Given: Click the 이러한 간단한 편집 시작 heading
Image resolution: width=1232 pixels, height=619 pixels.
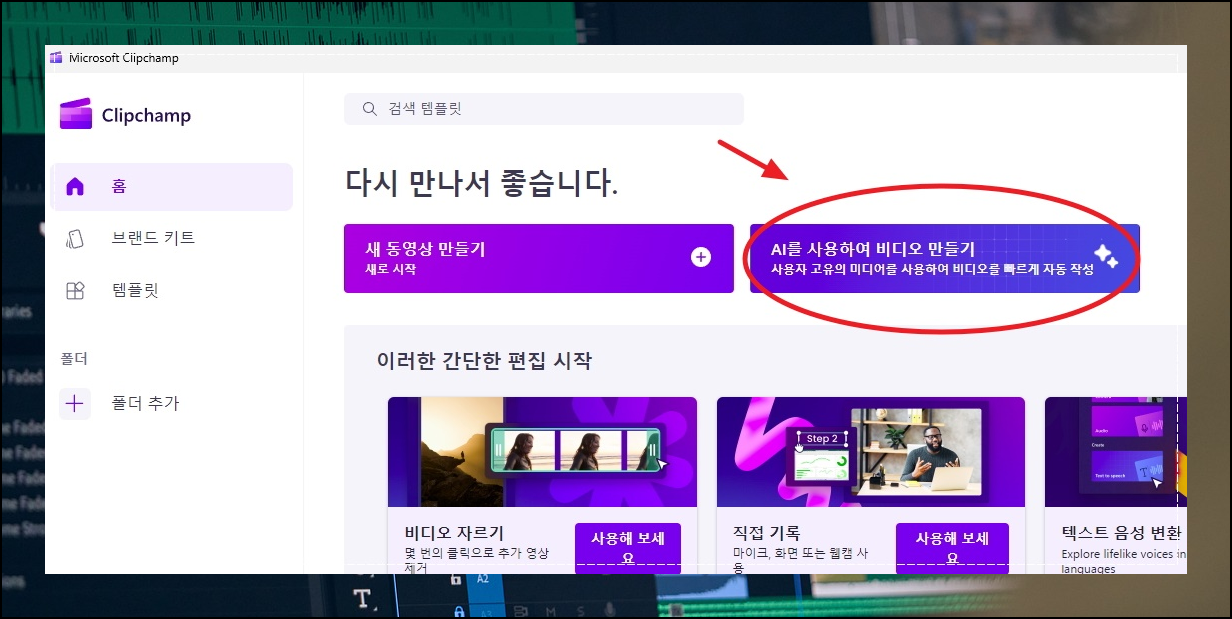Looking at the screenshot, I should point(484,360).
